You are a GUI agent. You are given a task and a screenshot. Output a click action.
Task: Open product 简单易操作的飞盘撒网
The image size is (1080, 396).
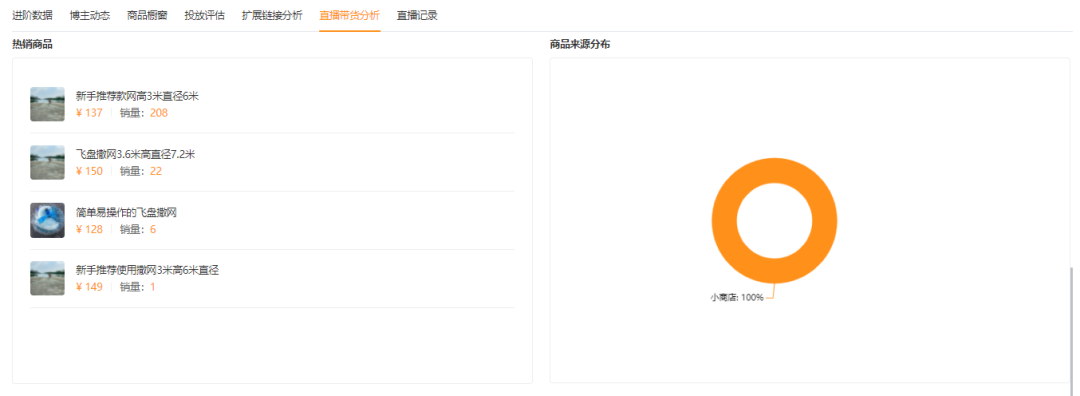coord(126,213)
